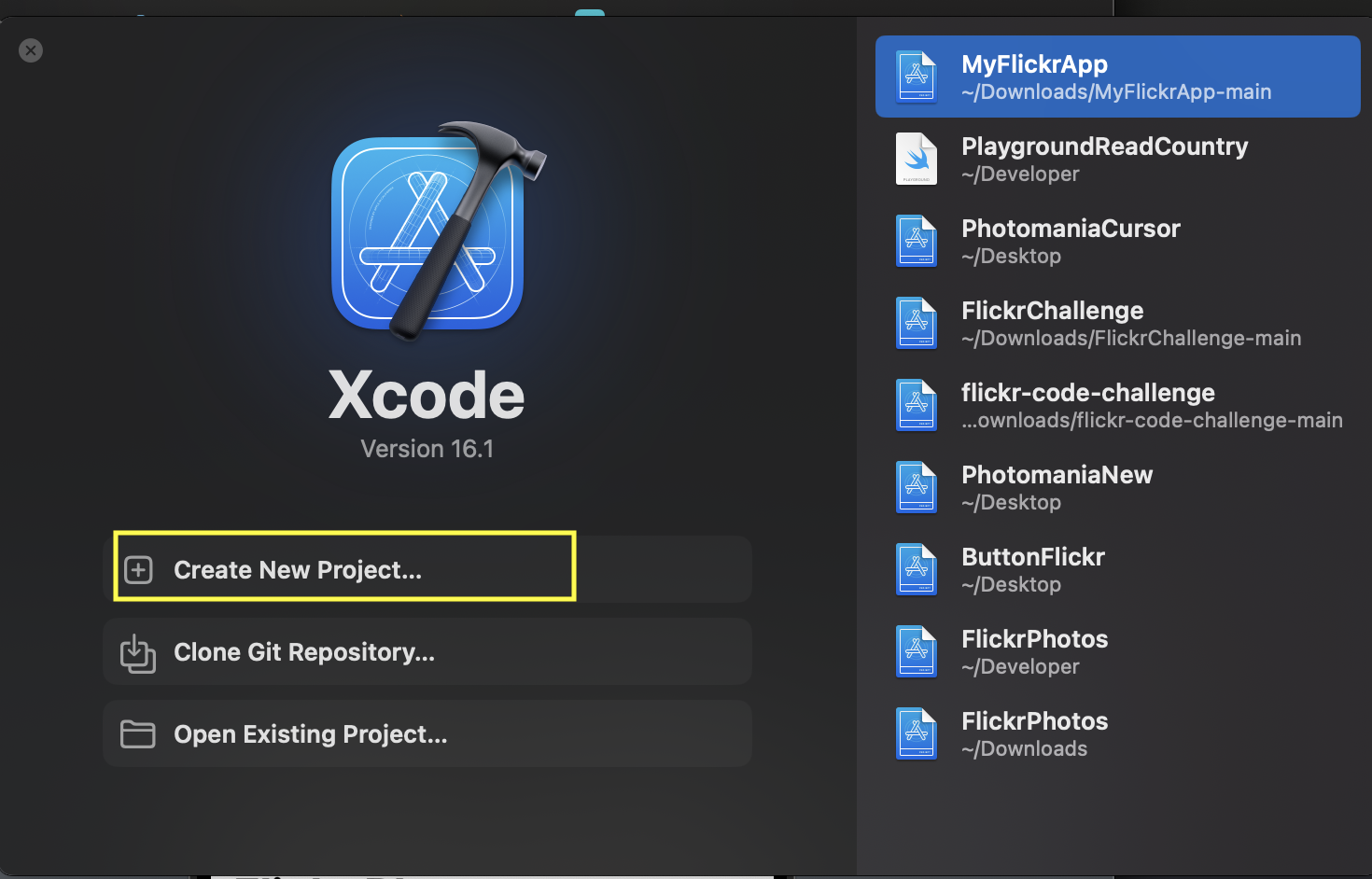This screenshot has width=1372, height=879.
Task: Select FlickrChallenge recent project
Action: click(x=1118, y=323)
